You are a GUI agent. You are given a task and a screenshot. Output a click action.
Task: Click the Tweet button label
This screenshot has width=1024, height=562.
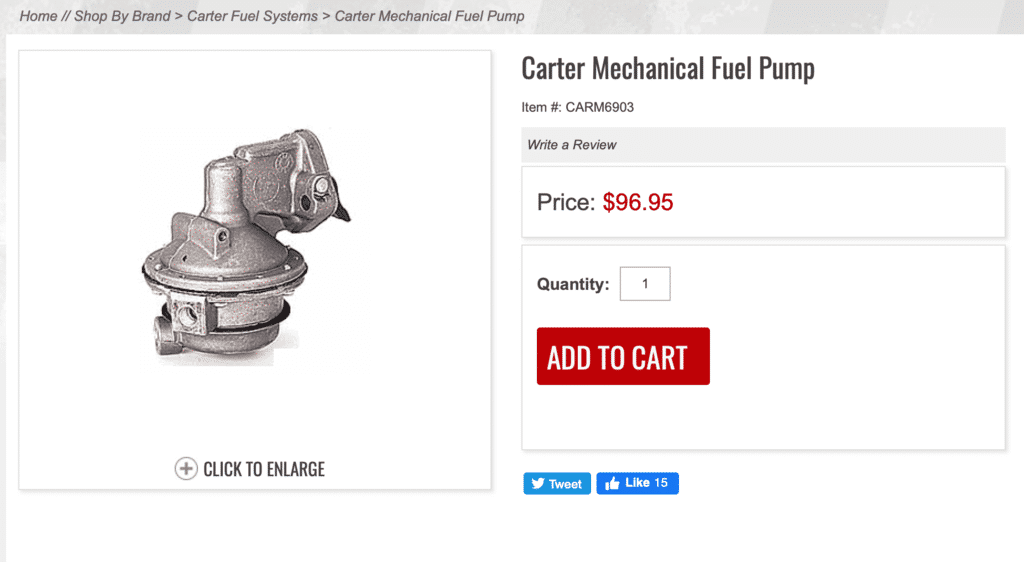(x=565, y=484)
